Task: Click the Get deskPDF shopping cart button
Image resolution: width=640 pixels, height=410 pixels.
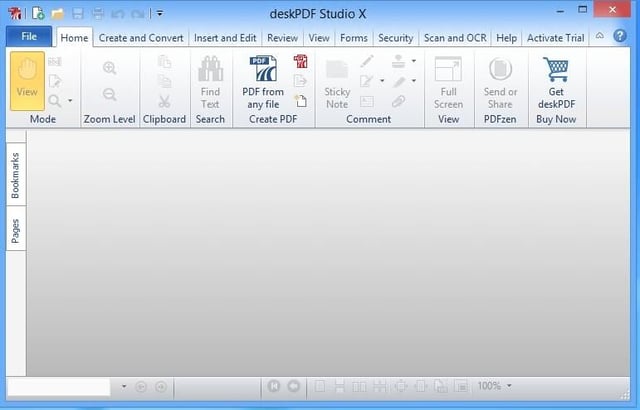Action: tap(556, 83)
